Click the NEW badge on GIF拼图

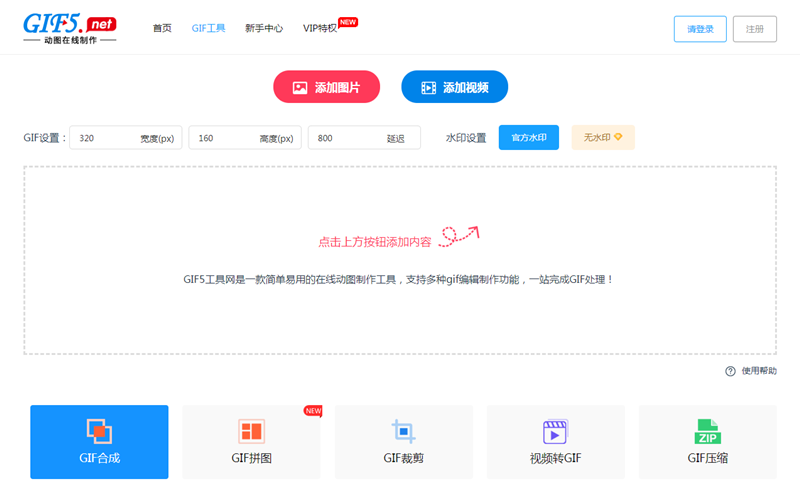pyautogui.click(x=313, y=411)
